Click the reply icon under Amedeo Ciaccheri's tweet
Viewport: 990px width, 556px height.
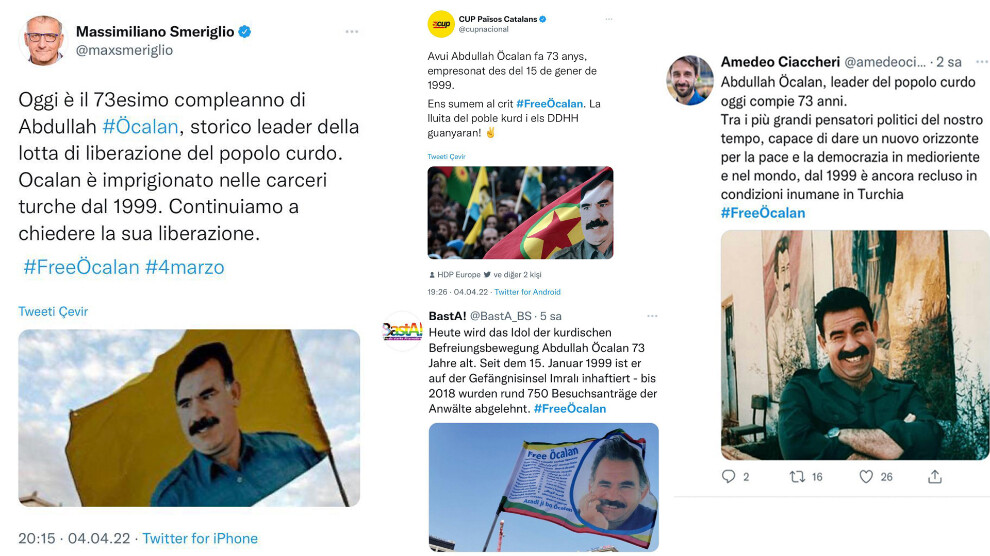click(728, 476)
